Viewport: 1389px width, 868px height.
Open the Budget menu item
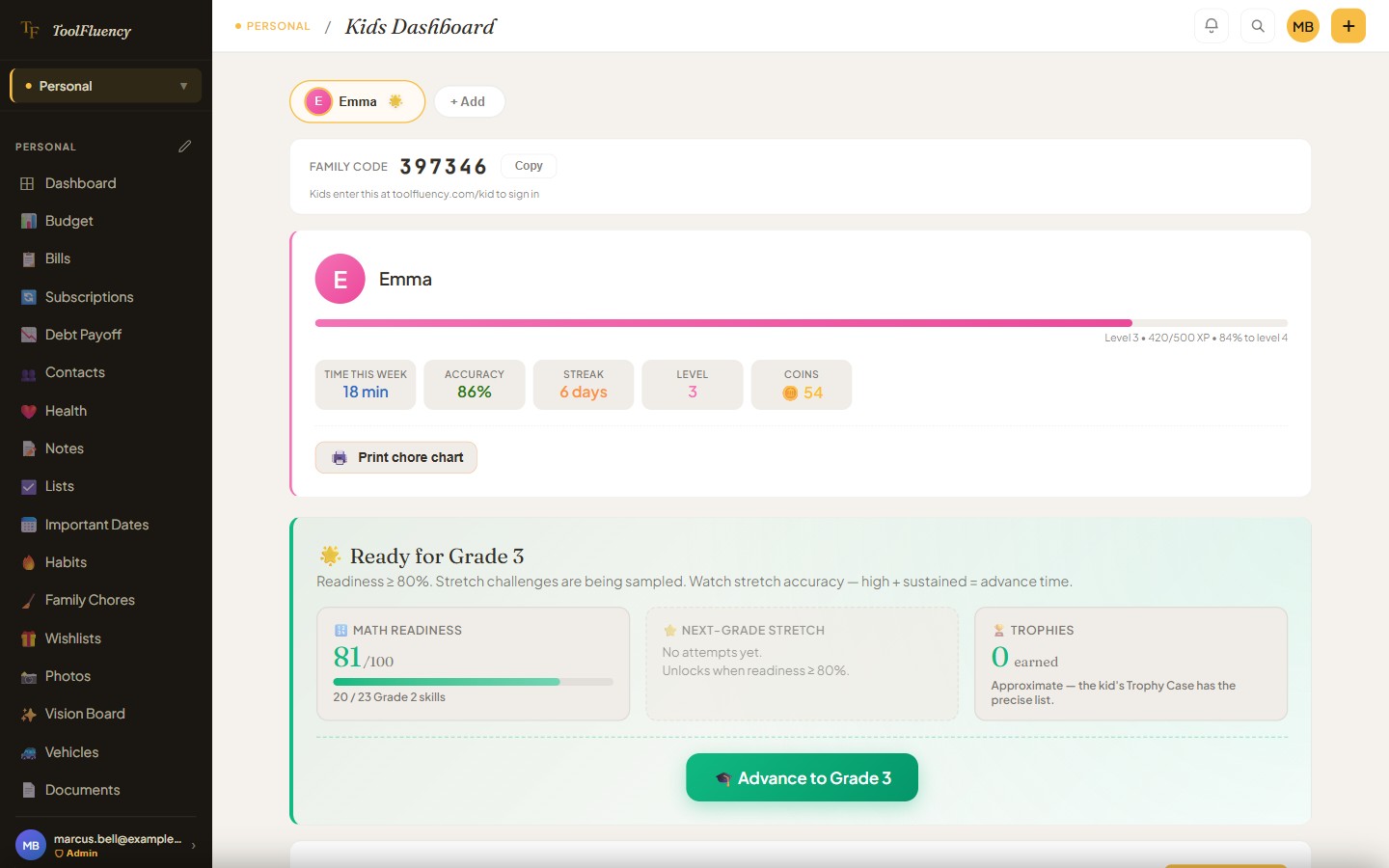(x=106, y=221)
